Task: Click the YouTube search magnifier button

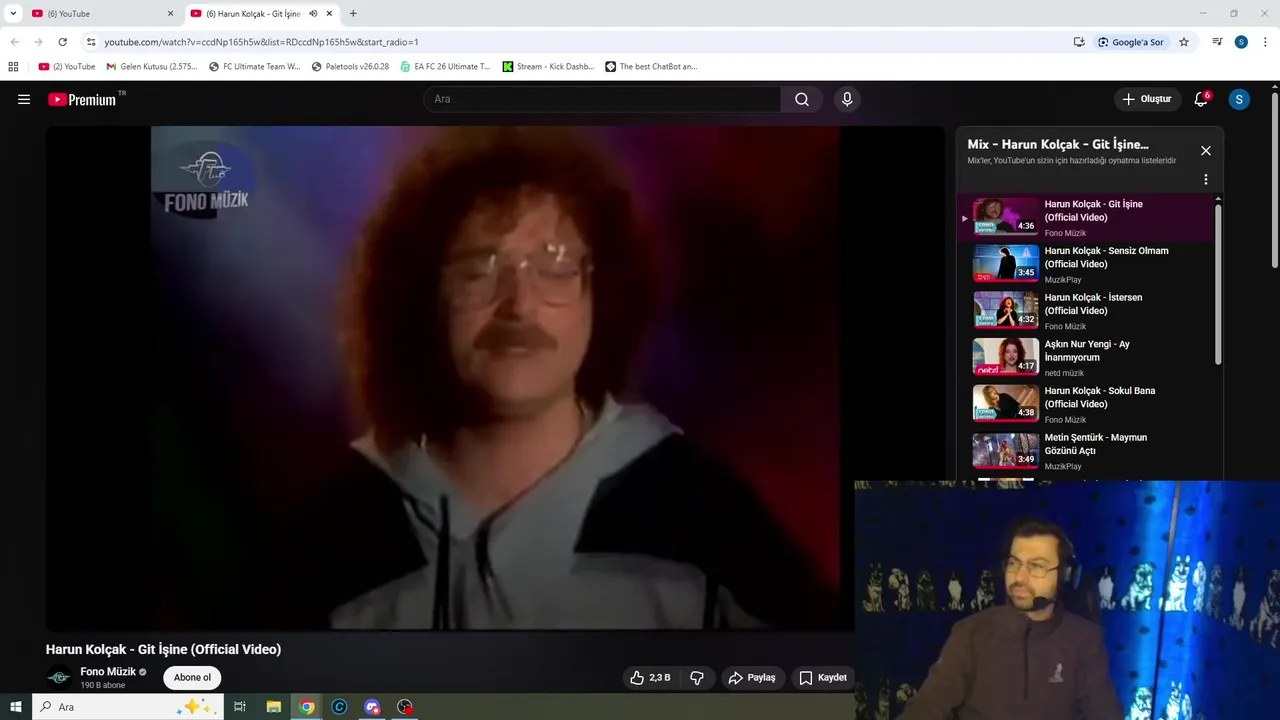Action: (x=802, y=99)
